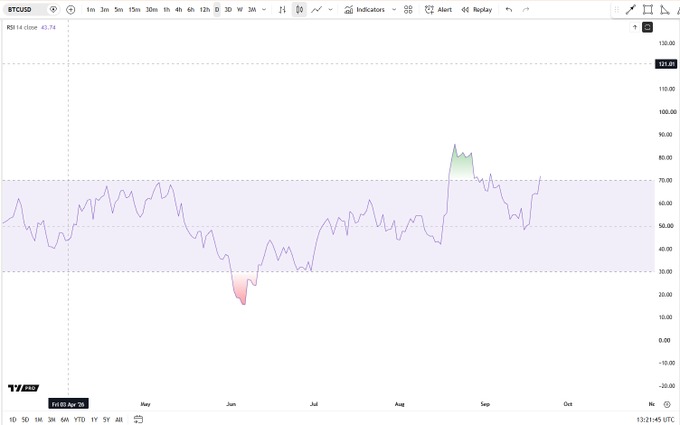The width and height of the screenshot is (680, 425).
Task: Expand the indicators favorites dropdown arrow
Action: click(x=394, y=10)
